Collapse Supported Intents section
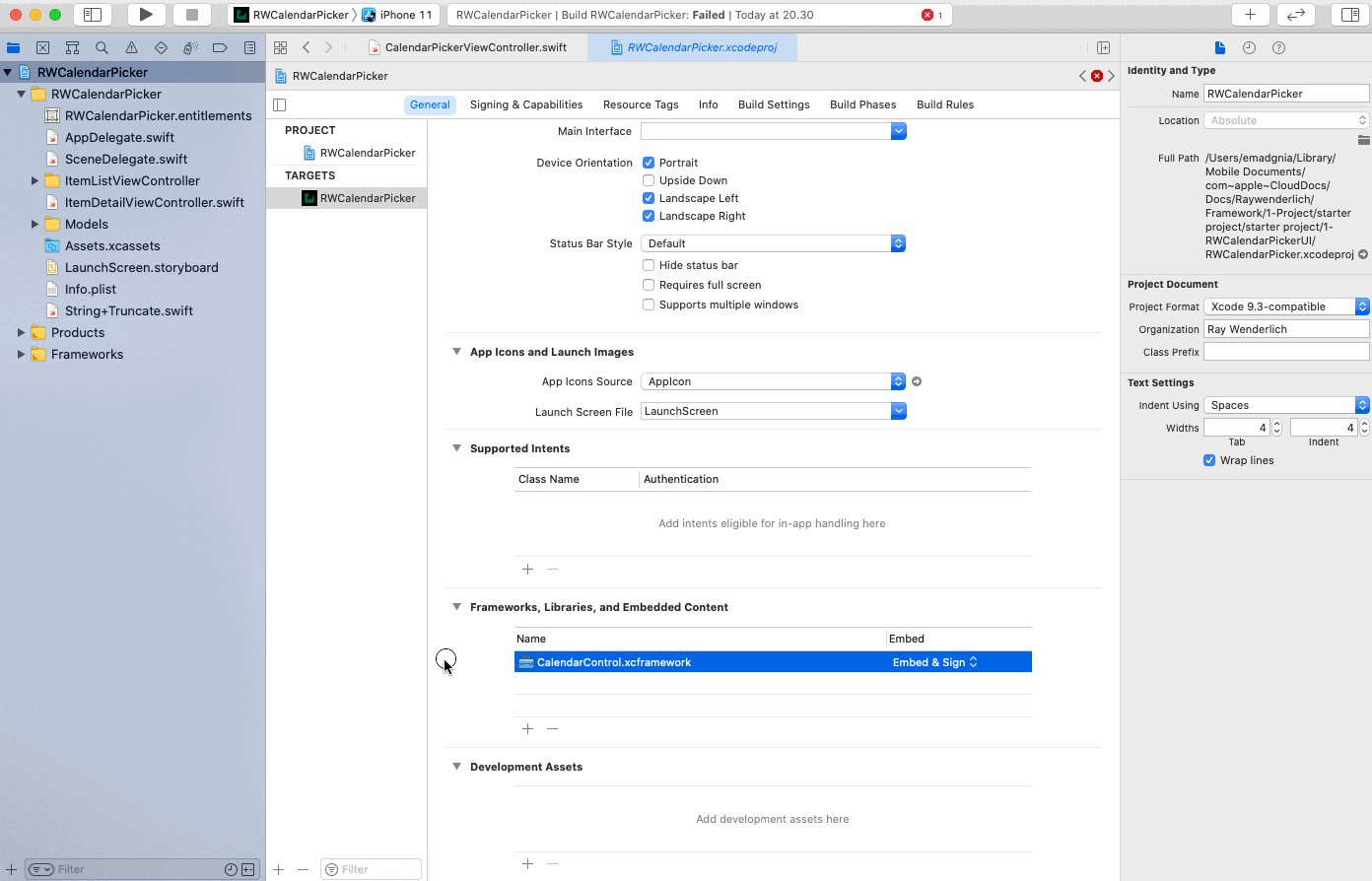The height and width of the screenshot is (881, 1372). [456, 448]
